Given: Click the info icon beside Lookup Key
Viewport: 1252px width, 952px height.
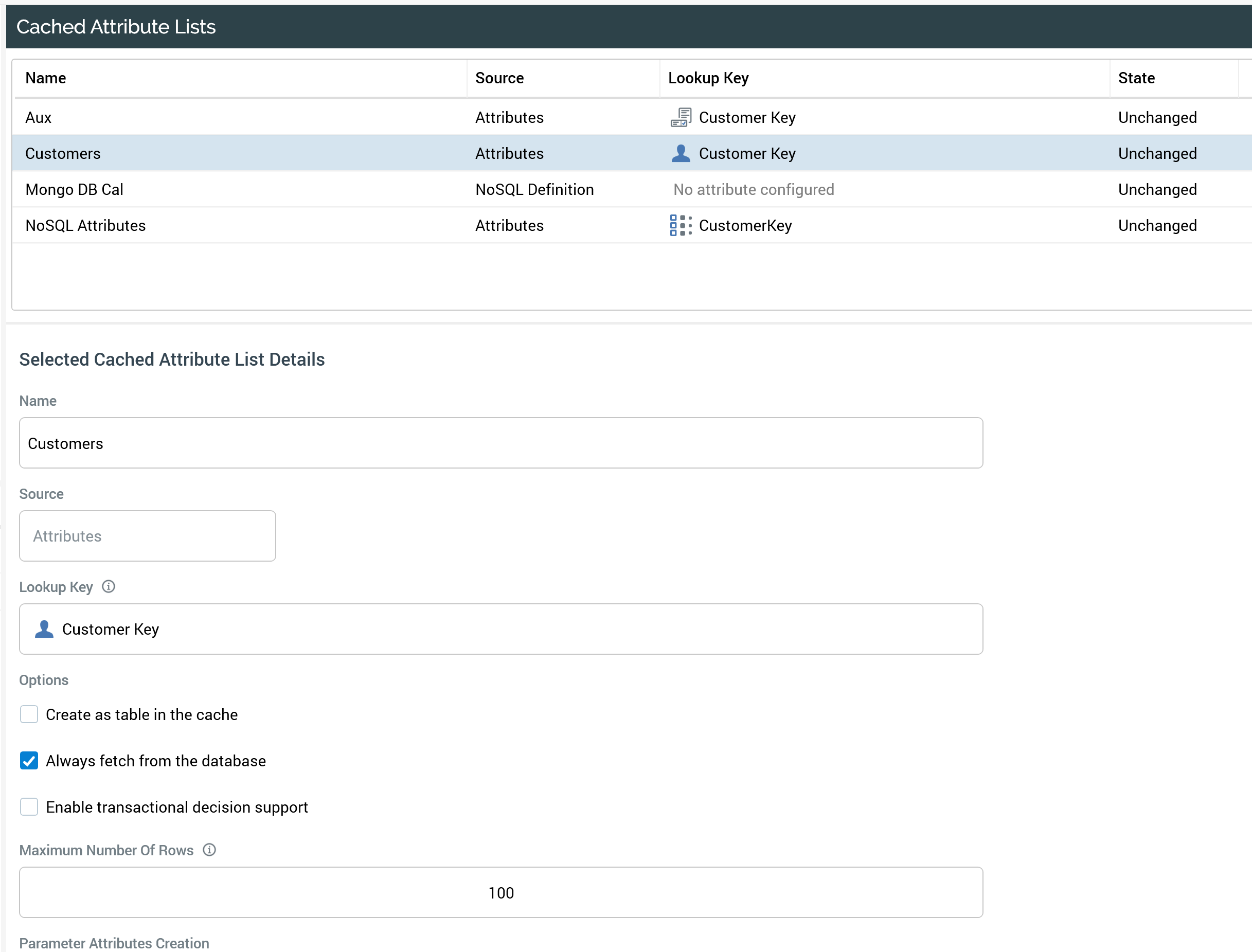Looking at the screenshot, I should (x=108, y=586).
